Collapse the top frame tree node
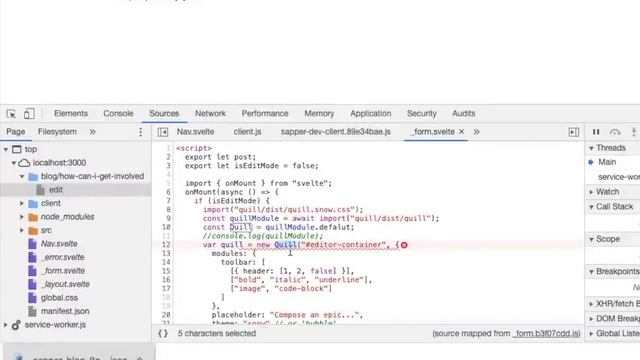This screenshot has height=360, width=640. [6, 149]
